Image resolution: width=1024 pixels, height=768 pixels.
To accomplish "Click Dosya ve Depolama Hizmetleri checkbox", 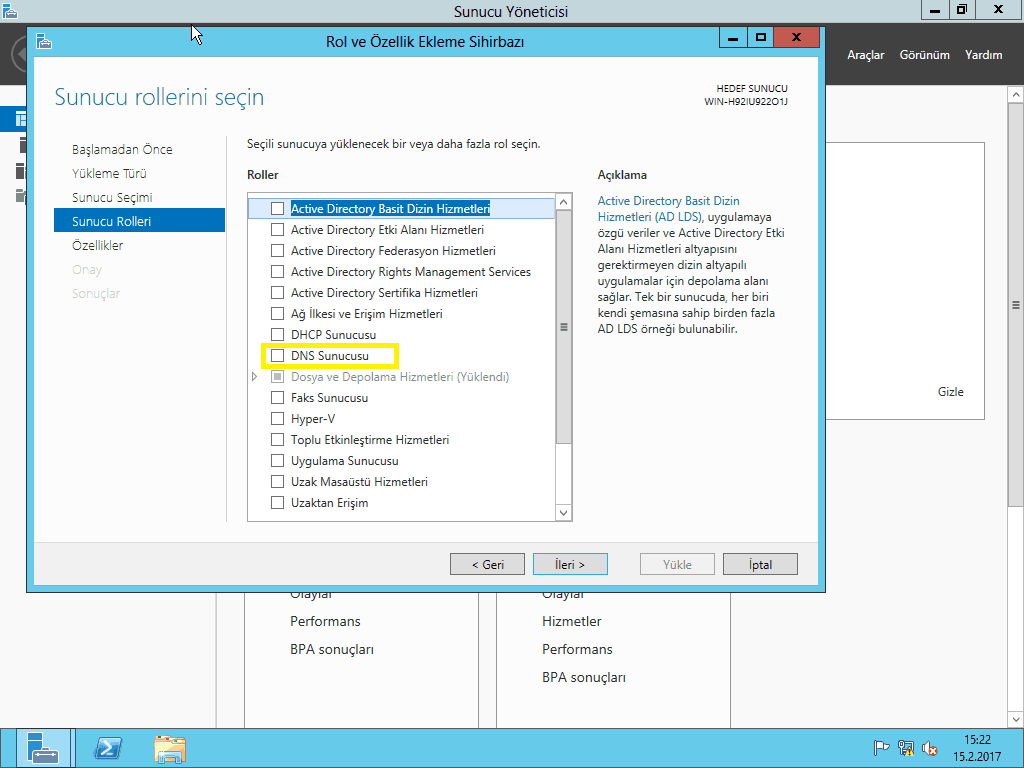I will (x=278, y=377).
